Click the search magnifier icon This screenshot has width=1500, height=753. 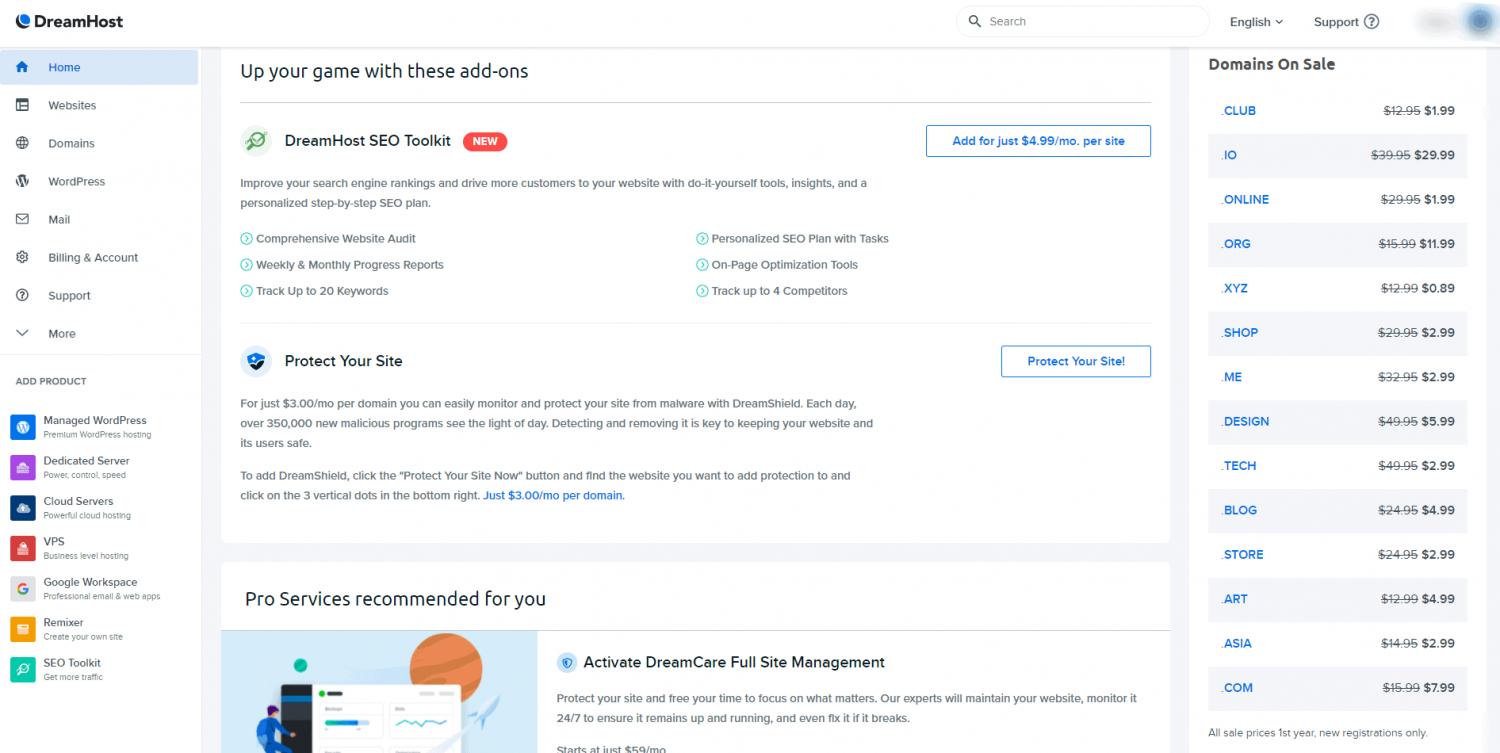click(975, 21)
